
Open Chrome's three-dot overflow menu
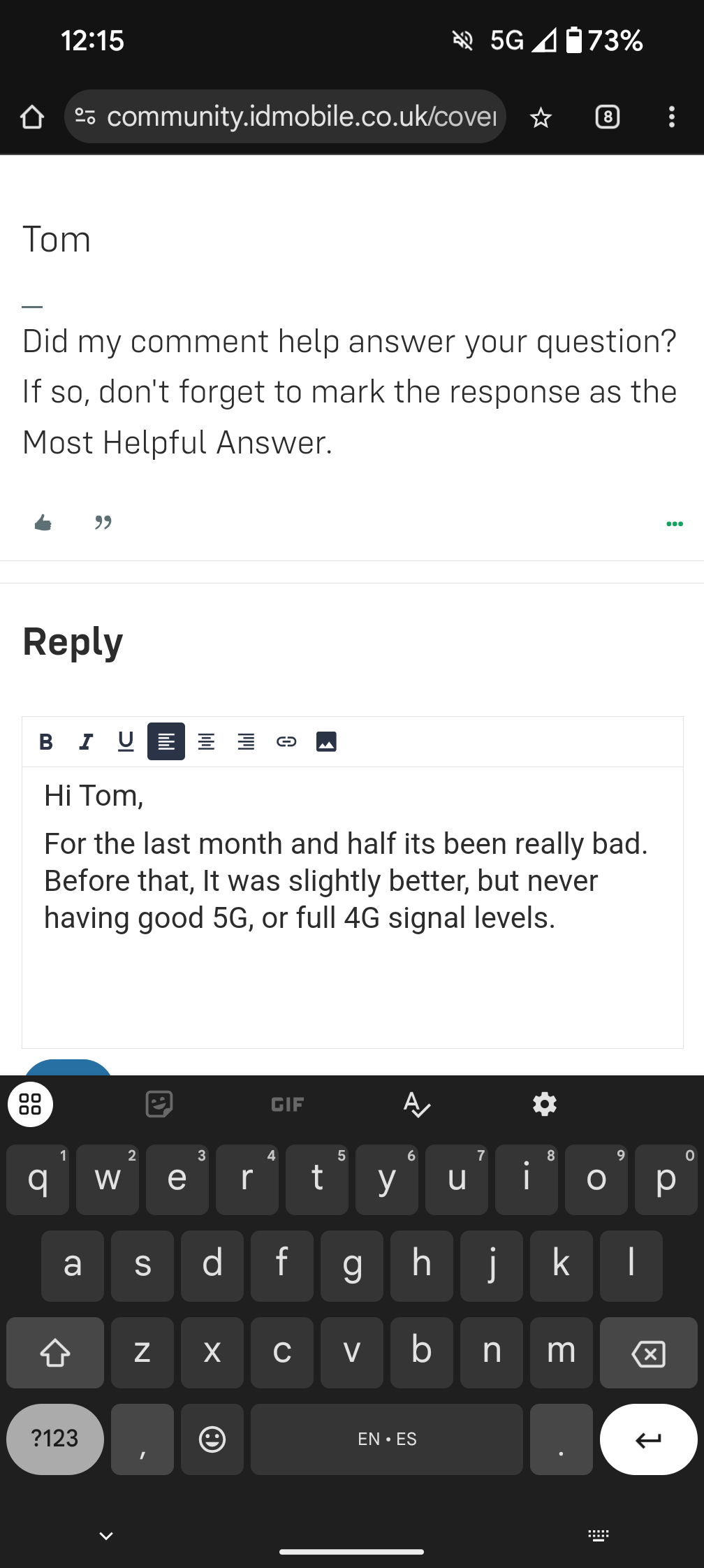[x=672, y=117]
